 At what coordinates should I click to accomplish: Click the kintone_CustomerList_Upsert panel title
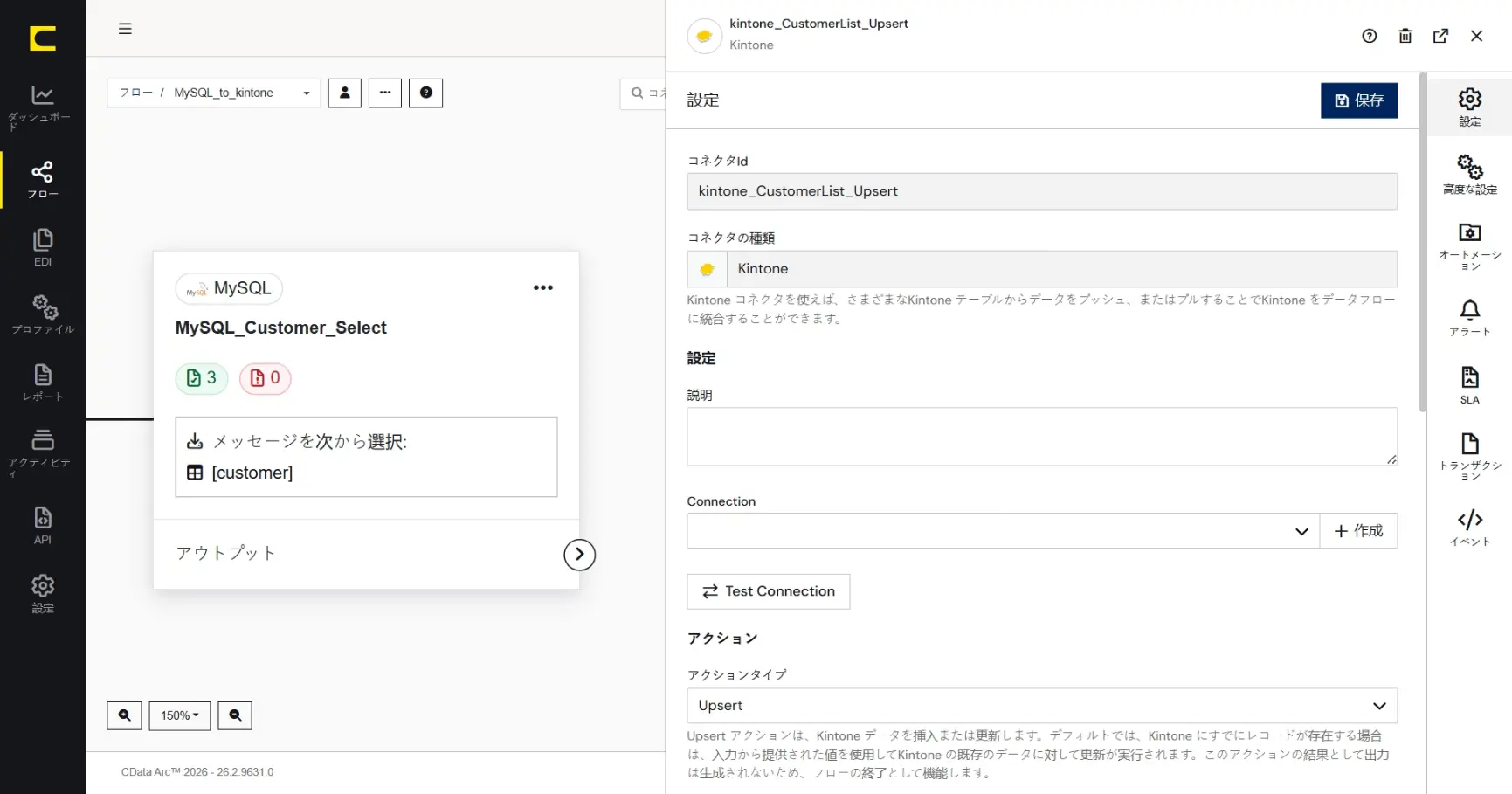coord(819,24)
